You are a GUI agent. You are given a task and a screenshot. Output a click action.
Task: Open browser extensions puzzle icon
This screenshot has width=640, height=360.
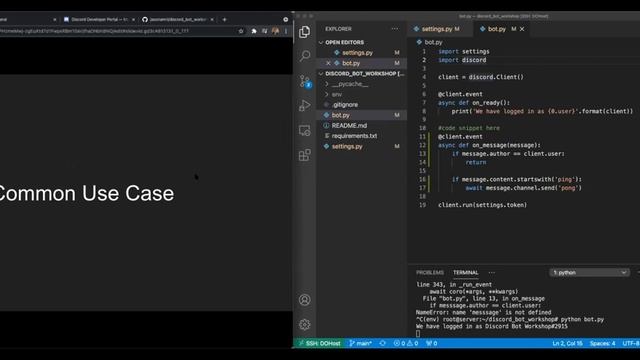pyautogui.click(x=254, y=31)
